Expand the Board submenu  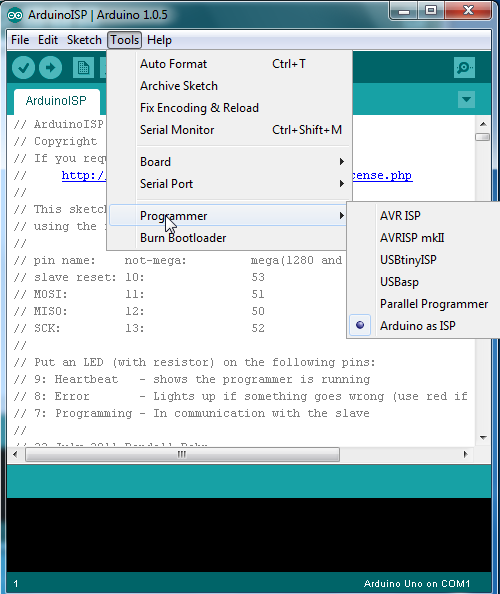click(229, 162)
